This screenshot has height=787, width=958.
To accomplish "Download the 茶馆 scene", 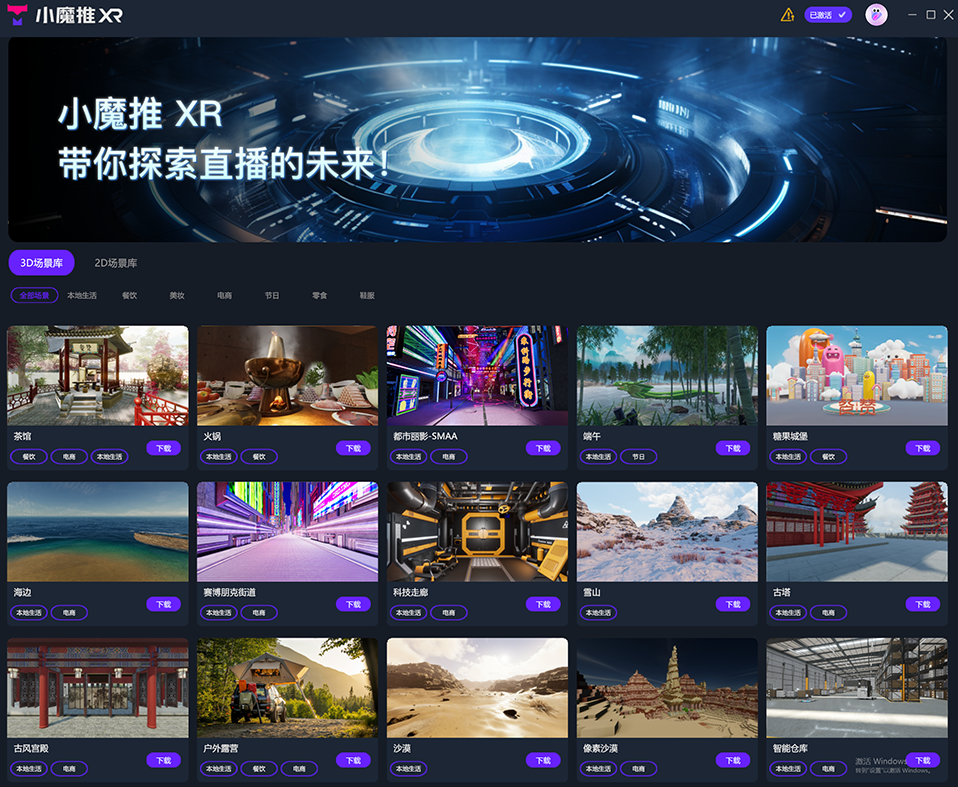I will click(x=163, y=448).
